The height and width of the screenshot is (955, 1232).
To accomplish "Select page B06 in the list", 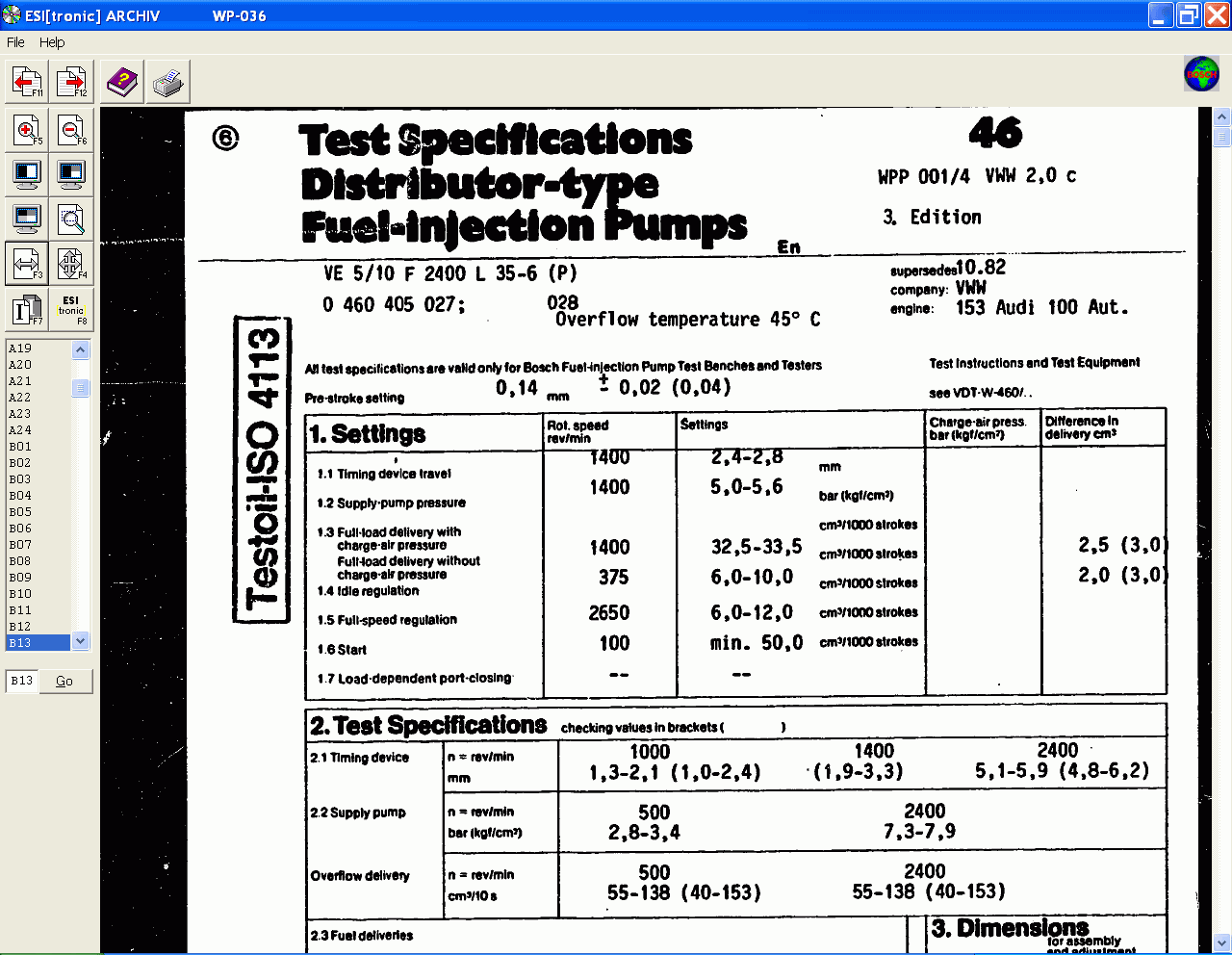I will [x=38, y=529].
